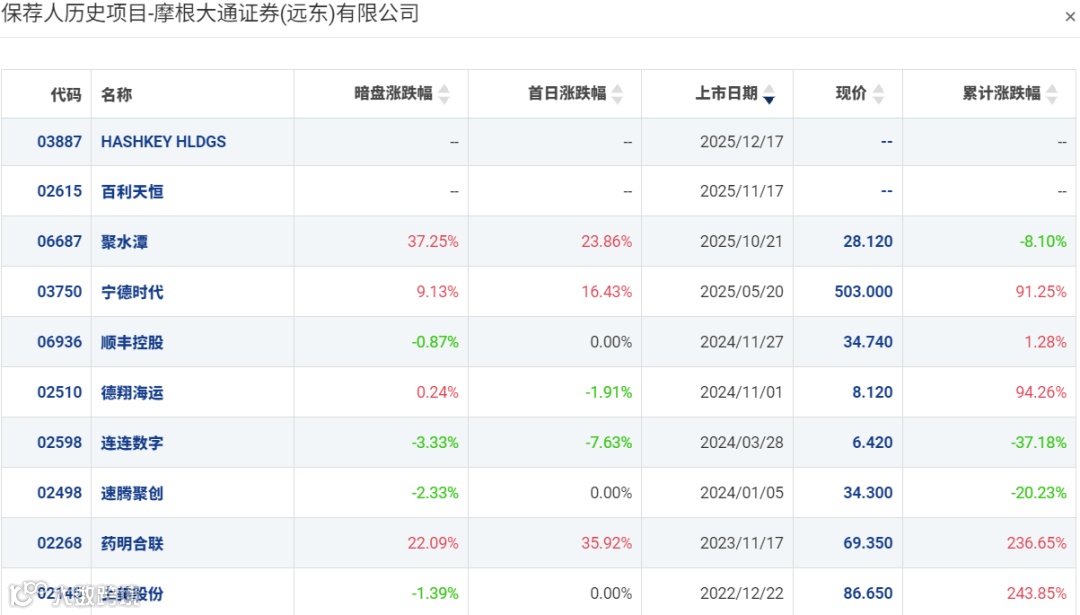Image resolution: width=1080 pixels, height=615 pixels.
Task: Click cumulative change -37.18%
Action: pyautogui.click(x=1039, y=443)
